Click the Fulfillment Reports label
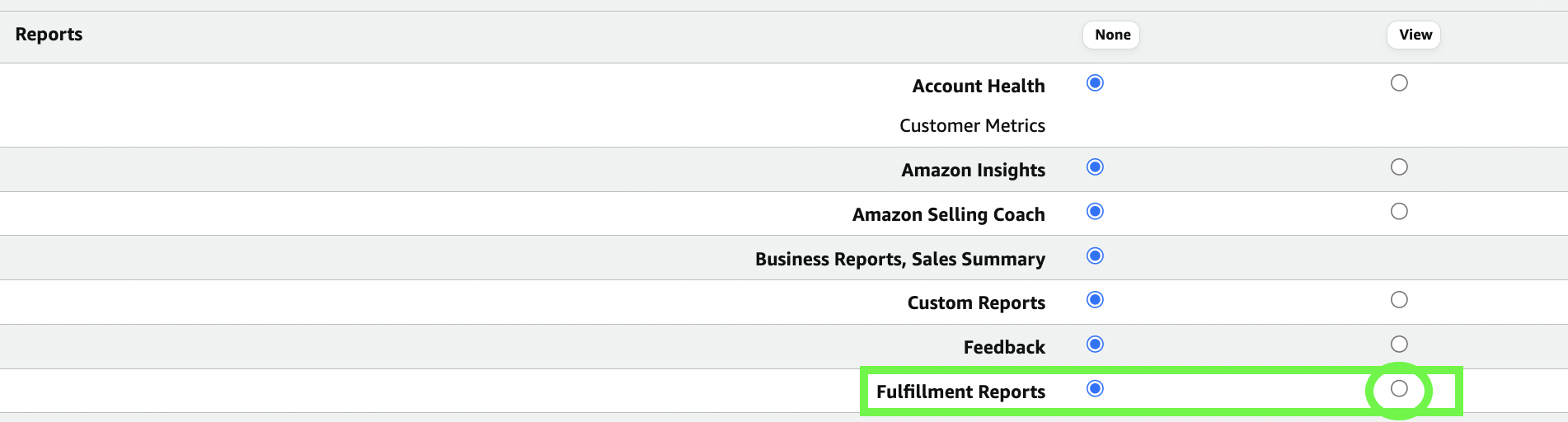Image resolution: width=1568 pixels, height=422 pixels. pos(960,392)
